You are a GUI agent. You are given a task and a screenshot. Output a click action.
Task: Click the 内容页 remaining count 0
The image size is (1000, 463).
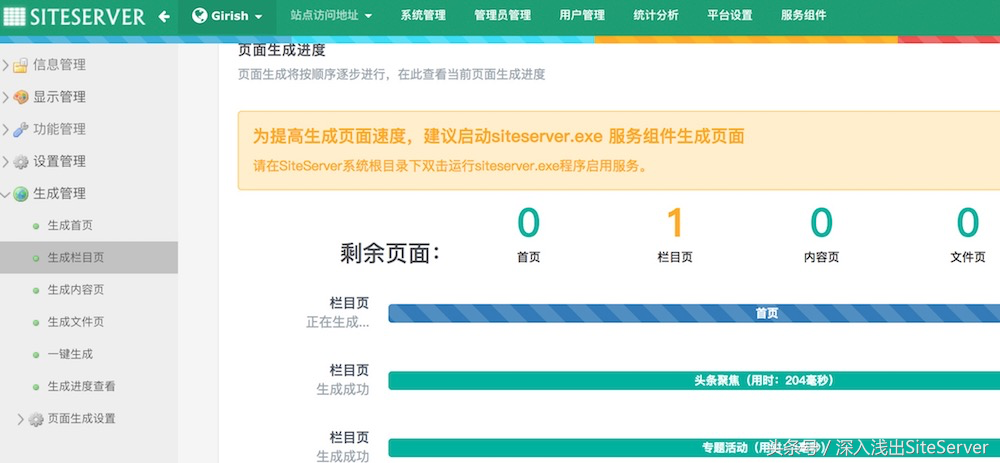pyautogui.click(x=821, y=223)
